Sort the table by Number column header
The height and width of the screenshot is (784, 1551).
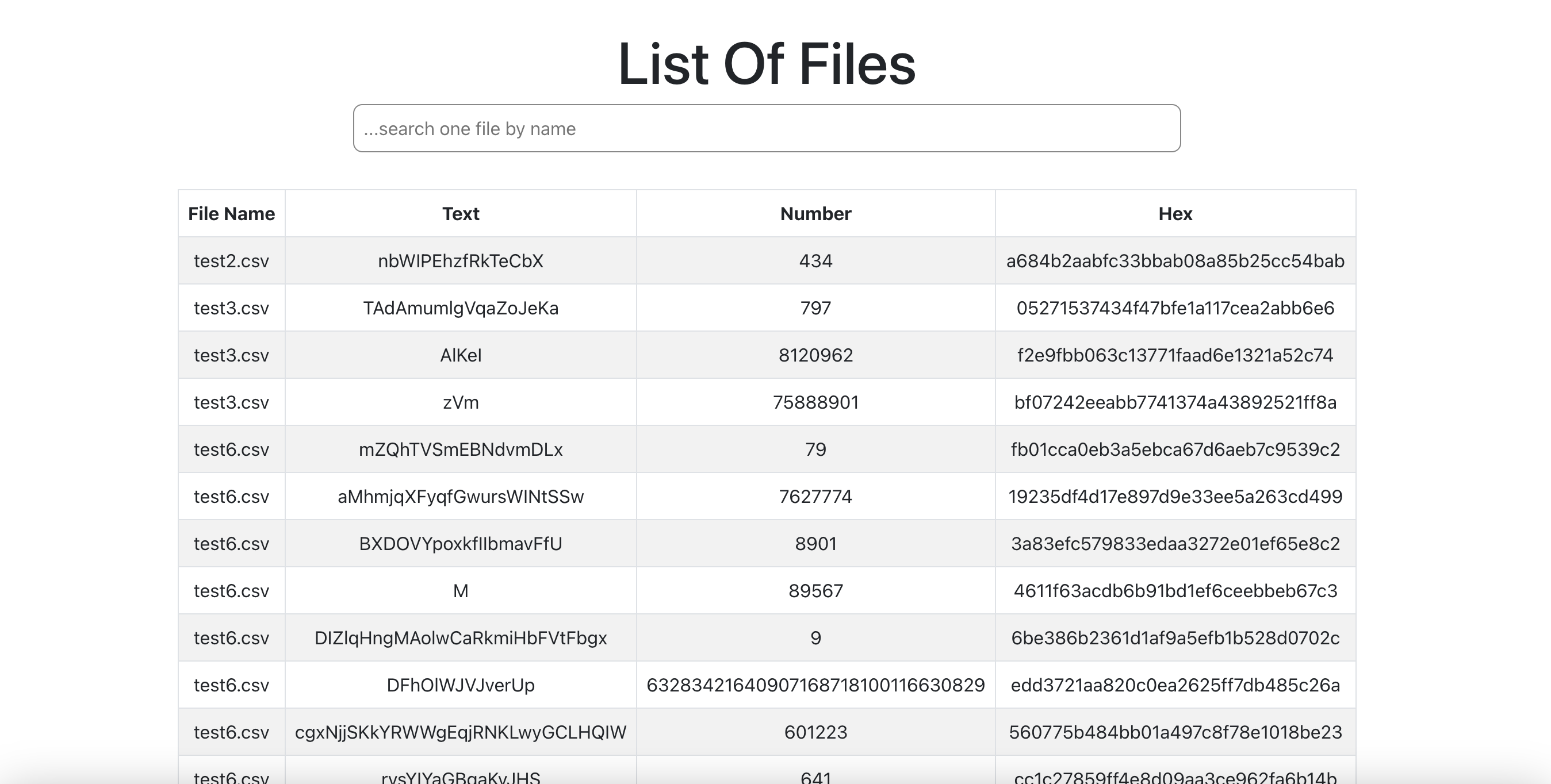[x=814, y=213]
